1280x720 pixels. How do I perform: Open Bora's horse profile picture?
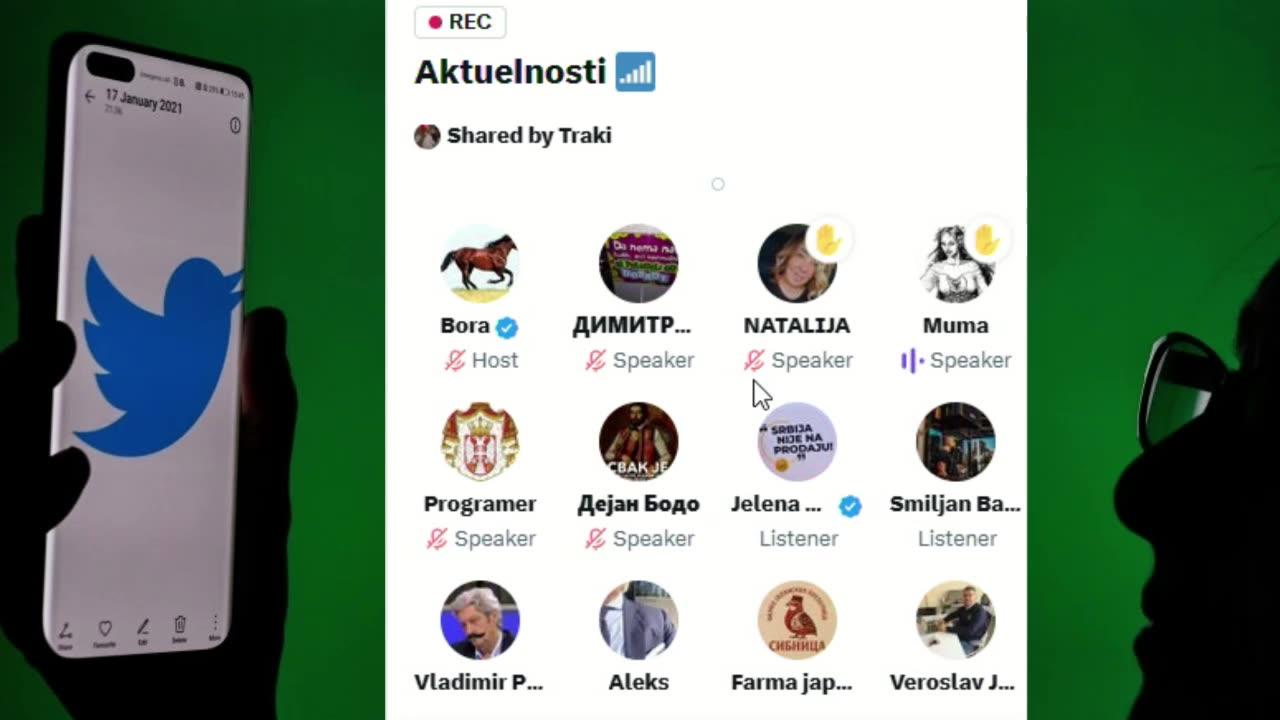[480, 263]
